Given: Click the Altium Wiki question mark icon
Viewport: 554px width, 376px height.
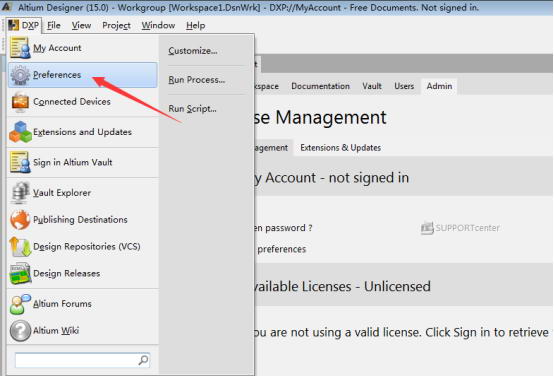Looking at the screenshot, I should point(20,331).
